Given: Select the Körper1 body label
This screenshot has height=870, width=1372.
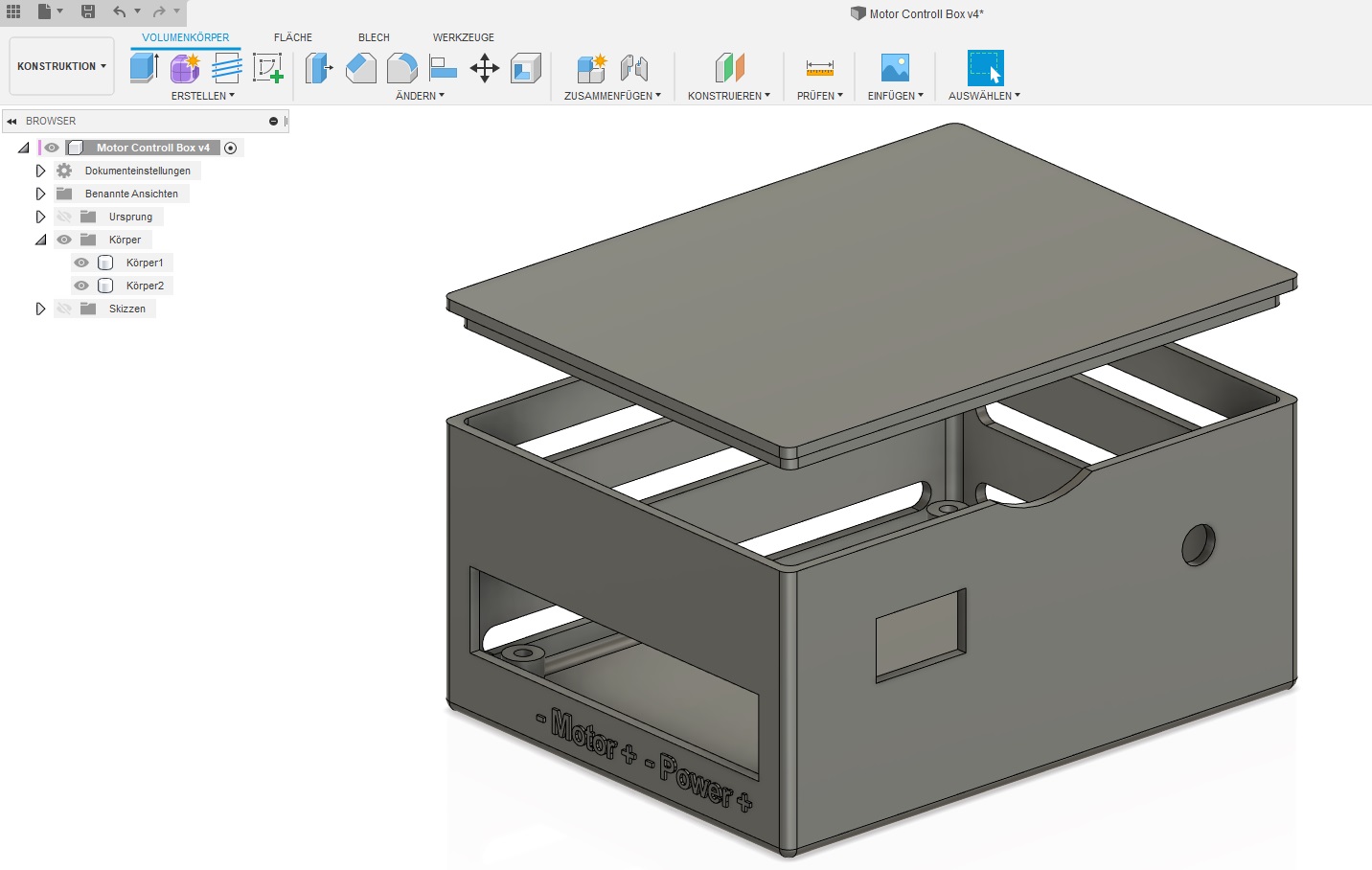Looking at the screenshot, I should coord(145,263).
